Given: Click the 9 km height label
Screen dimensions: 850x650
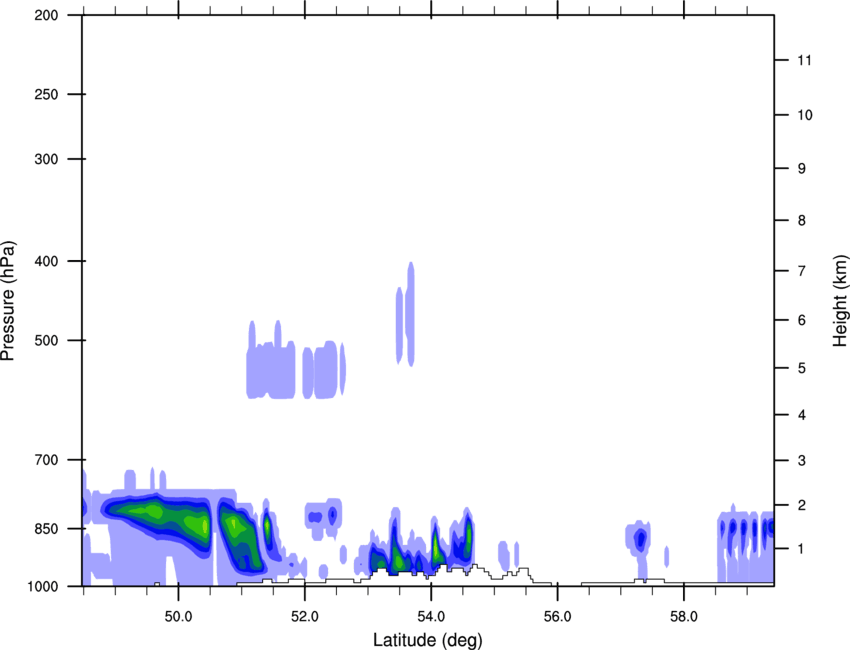Looking at the screenshot, I should tap(802, 169).
